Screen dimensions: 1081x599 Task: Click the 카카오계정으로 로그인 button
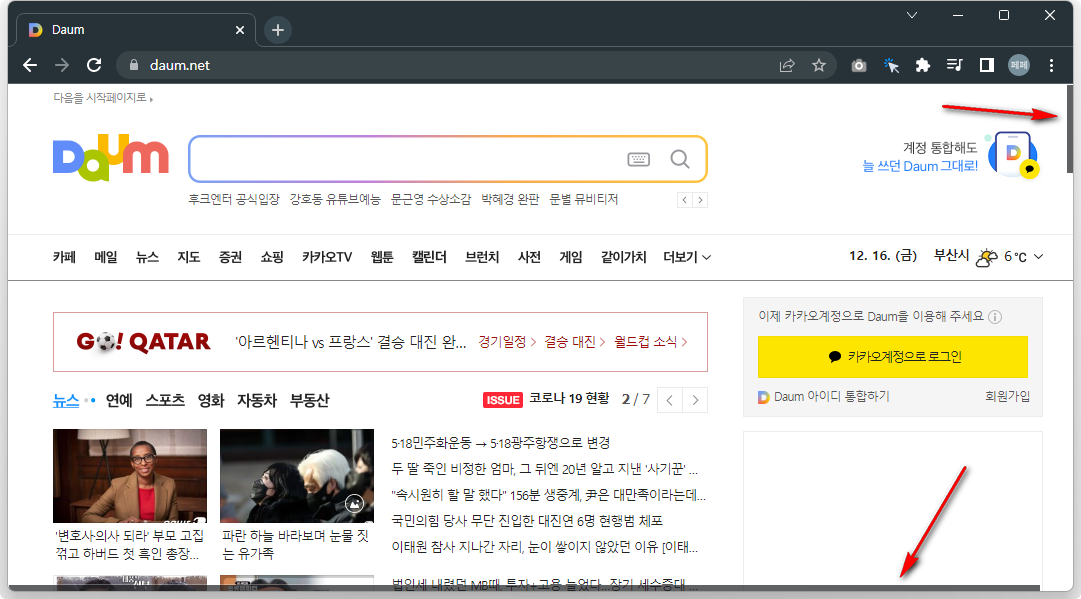click(x=893, y=357)
